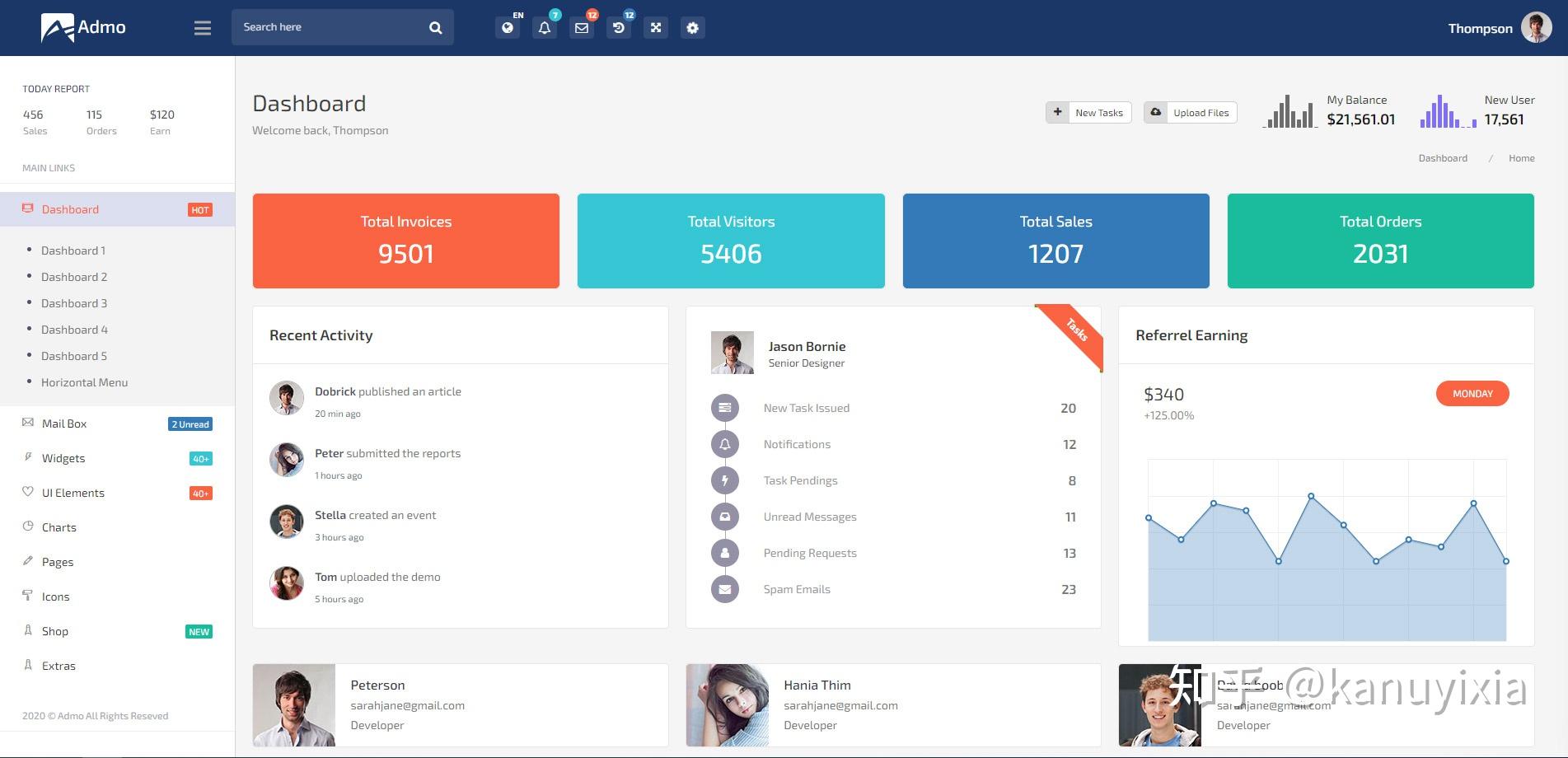This screenshot has height=758, width=1568.
Task: Open Horizontal Menu sidebar item
Action: (84, 382)
